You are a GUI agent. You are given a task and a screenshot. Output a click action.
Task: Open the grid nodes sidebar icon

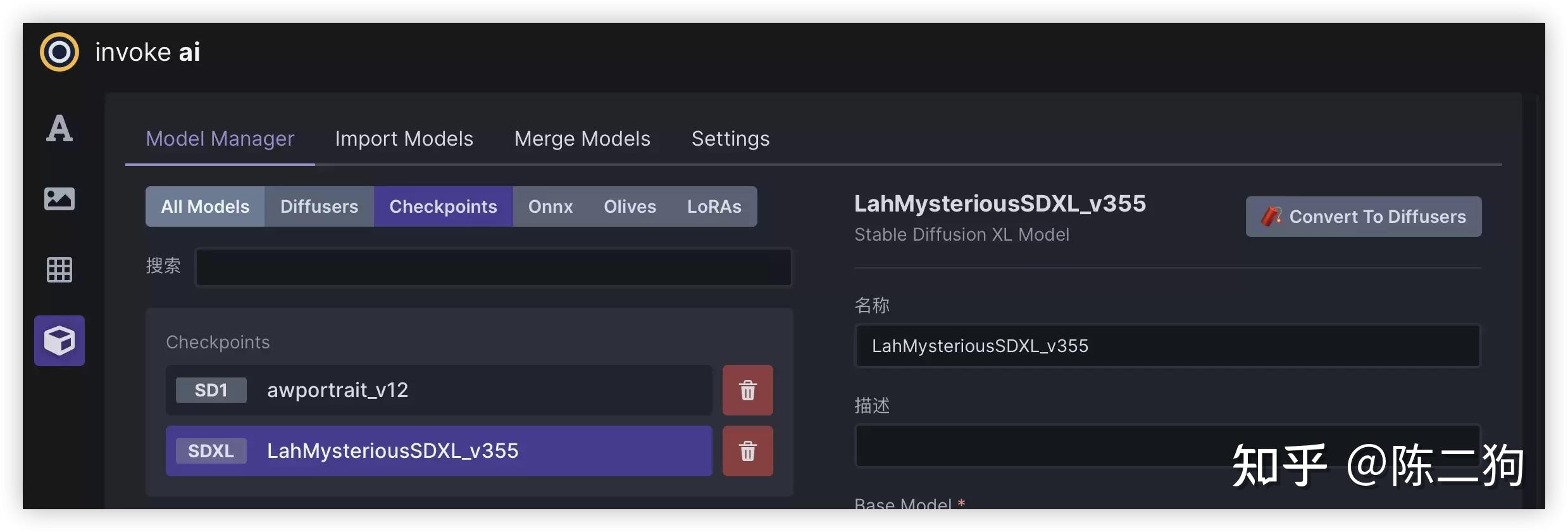59,270
